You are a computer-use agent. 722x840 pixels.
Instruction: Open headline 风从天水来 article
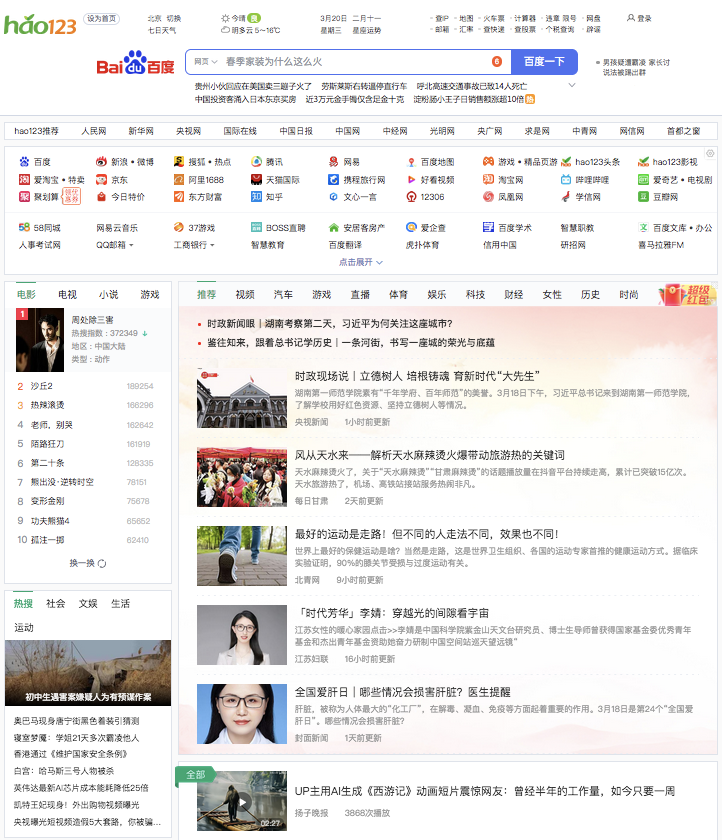pyautogui.click(x=430, y=455)
